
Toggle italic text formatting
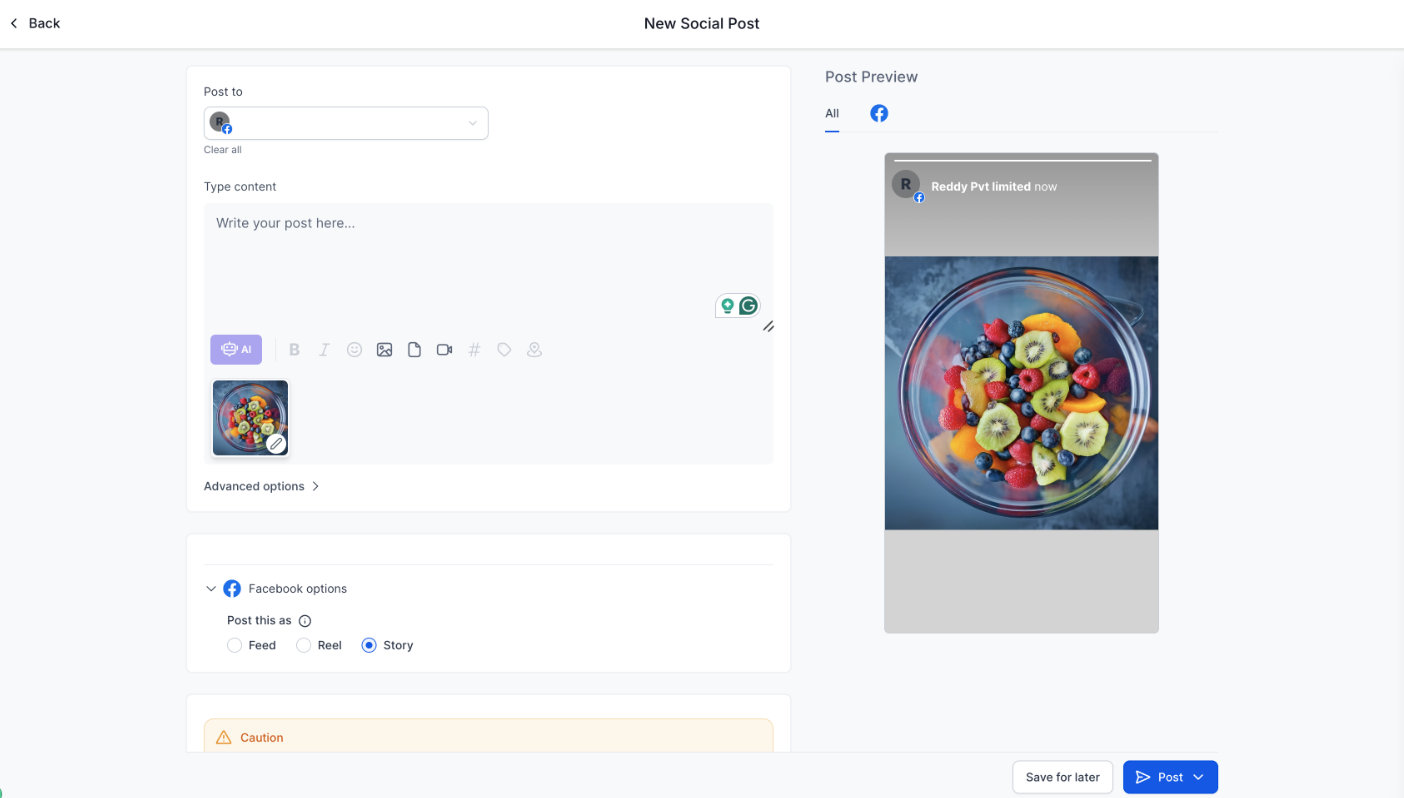[x=324, y=350]
